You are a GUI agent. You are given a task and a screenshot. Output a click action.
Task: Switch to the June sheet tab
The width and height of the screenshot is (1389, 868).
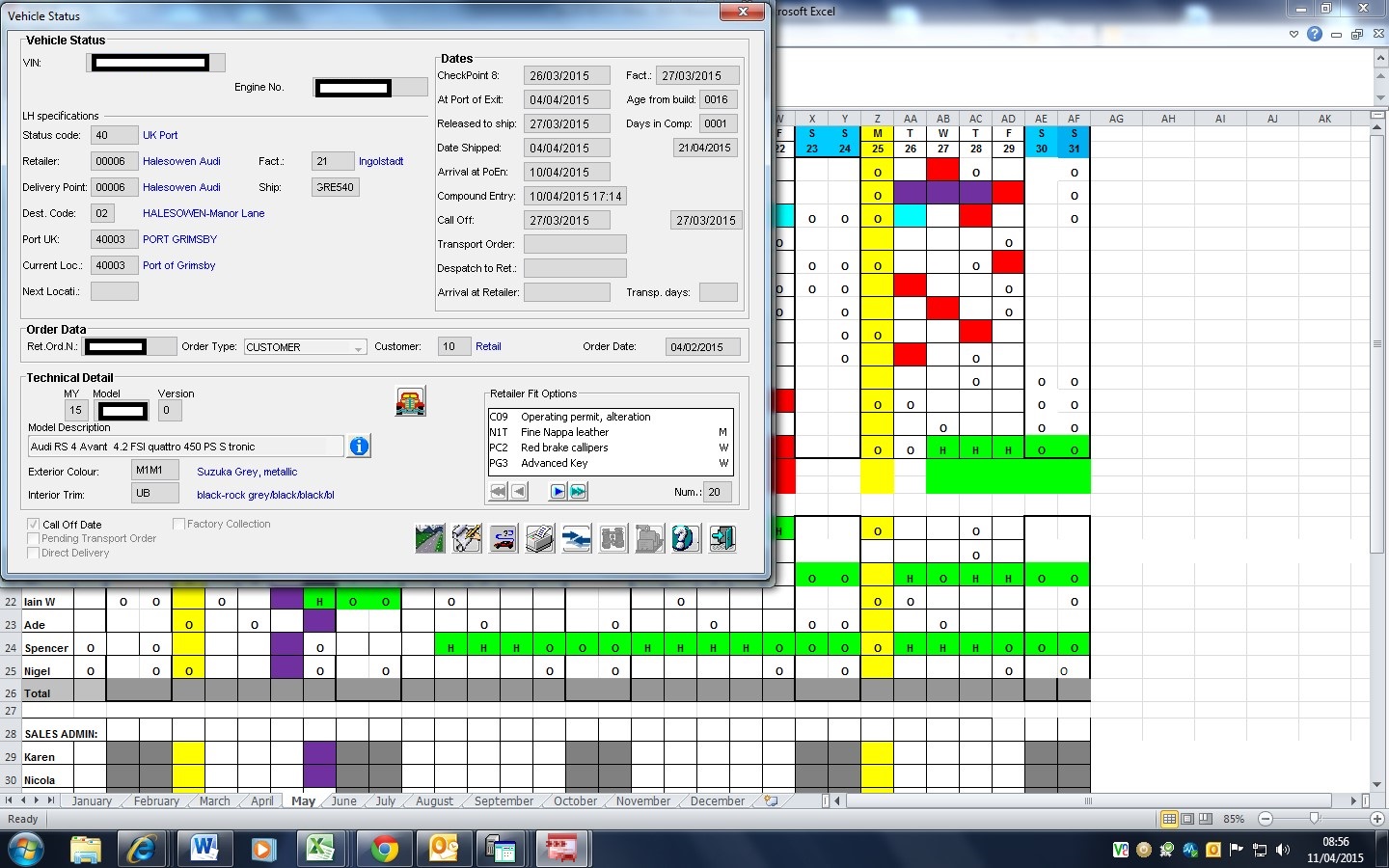[343, 801]
